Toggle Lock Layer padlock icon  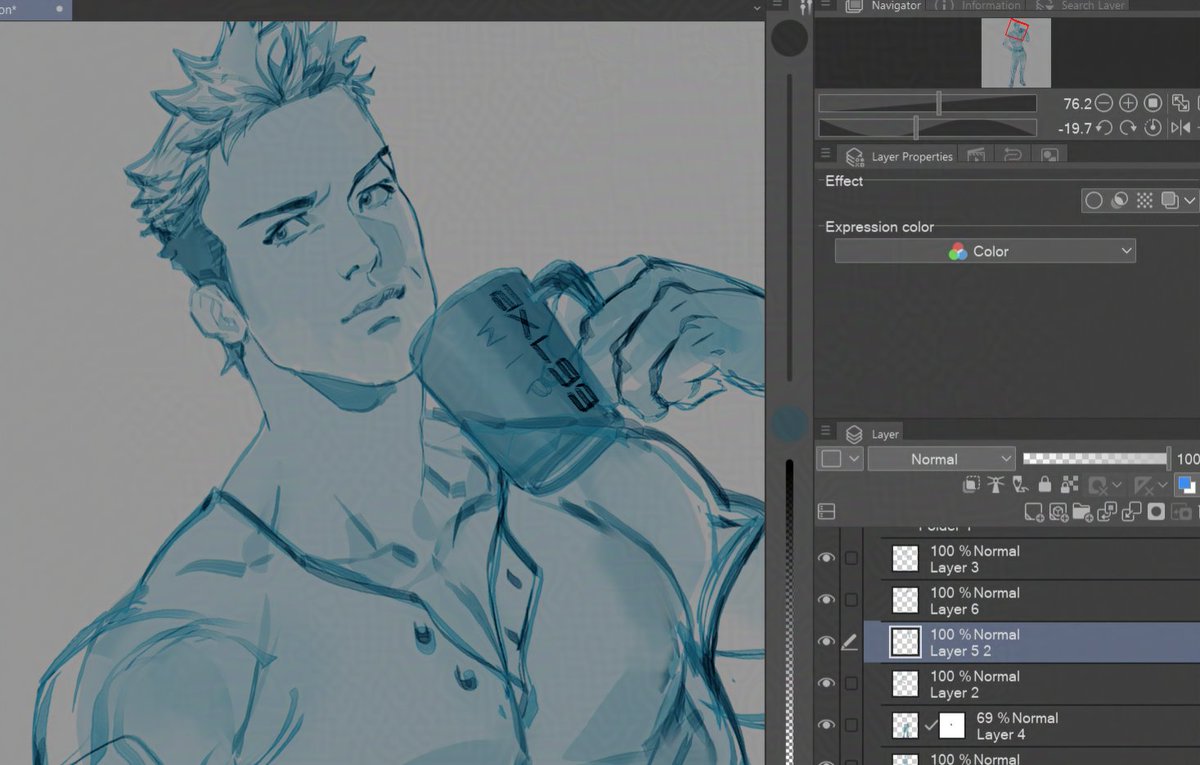(x=1045, y=485)
